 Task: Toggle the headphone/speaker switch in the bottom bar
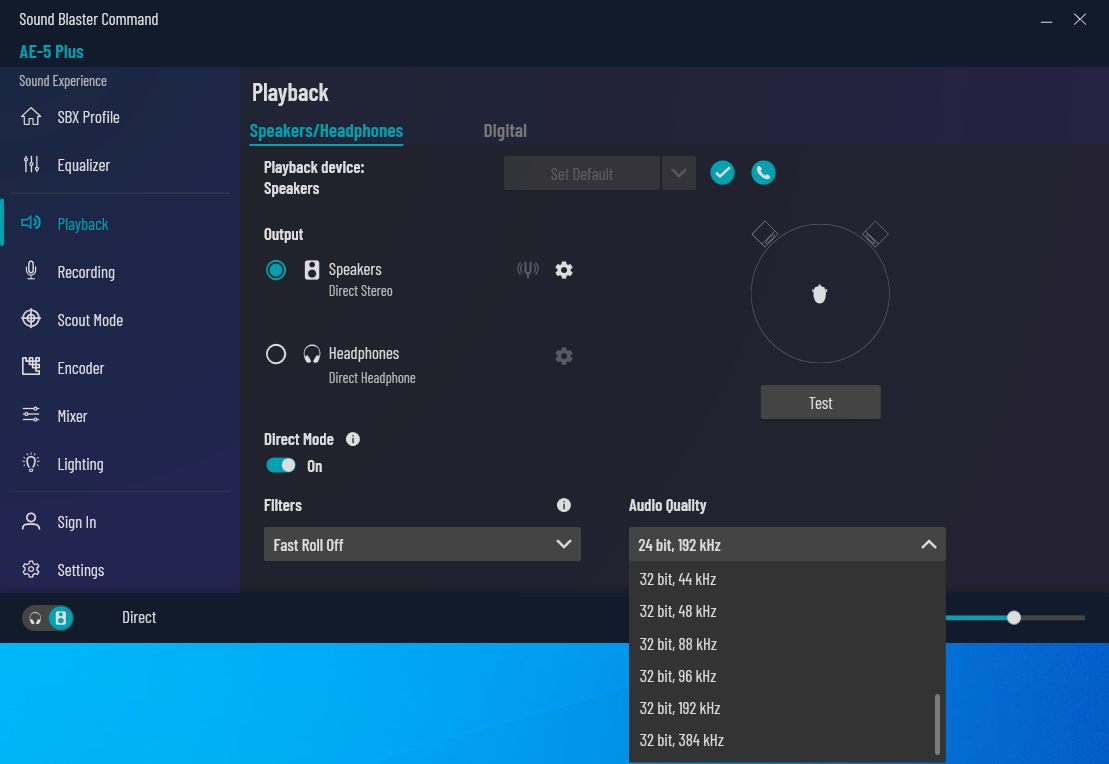coord(47,618)
